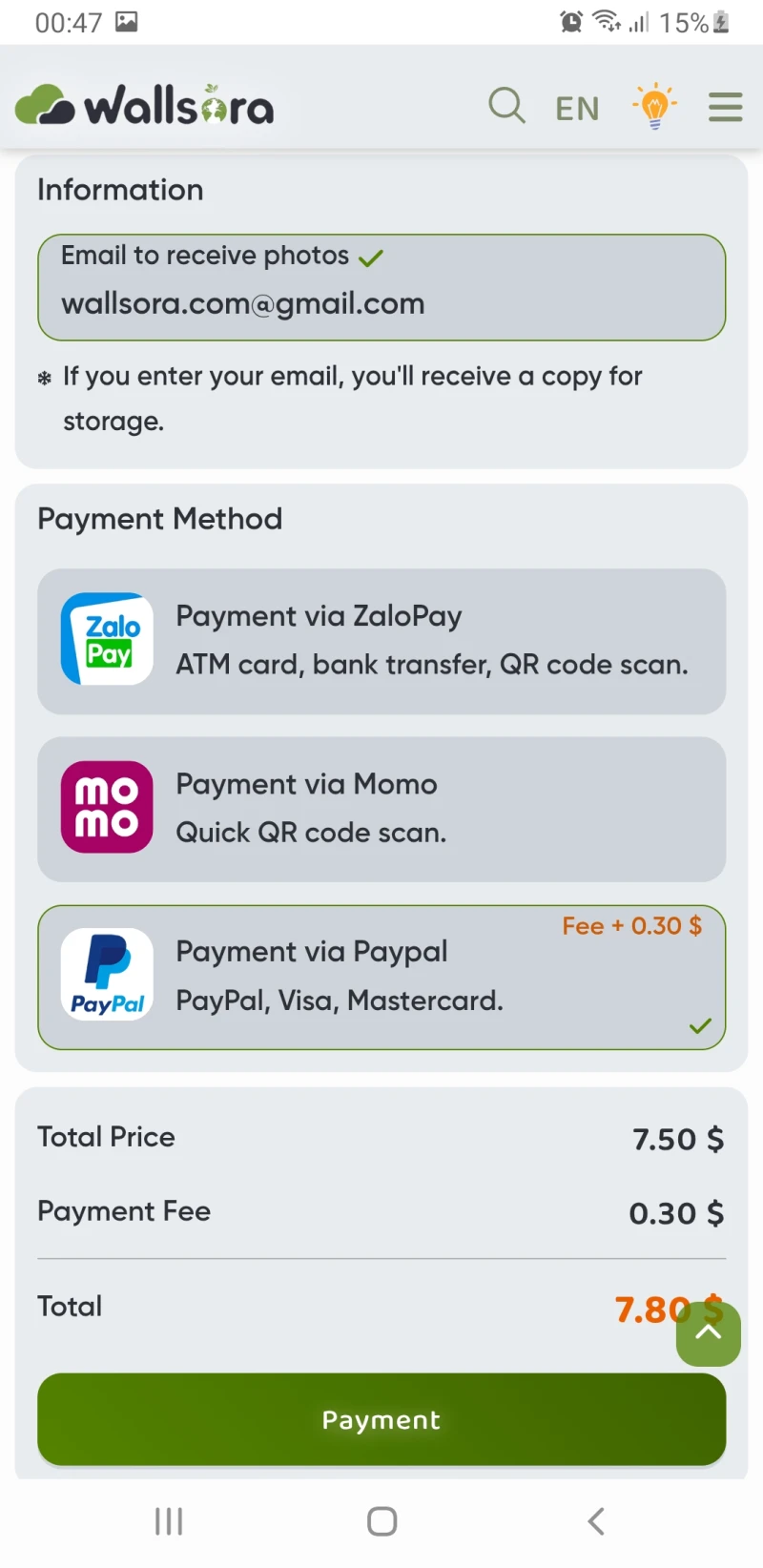The width and height of the screenshot is (763, 1568).
Task: Click the Momo logo icon
Action: [107, 807]
